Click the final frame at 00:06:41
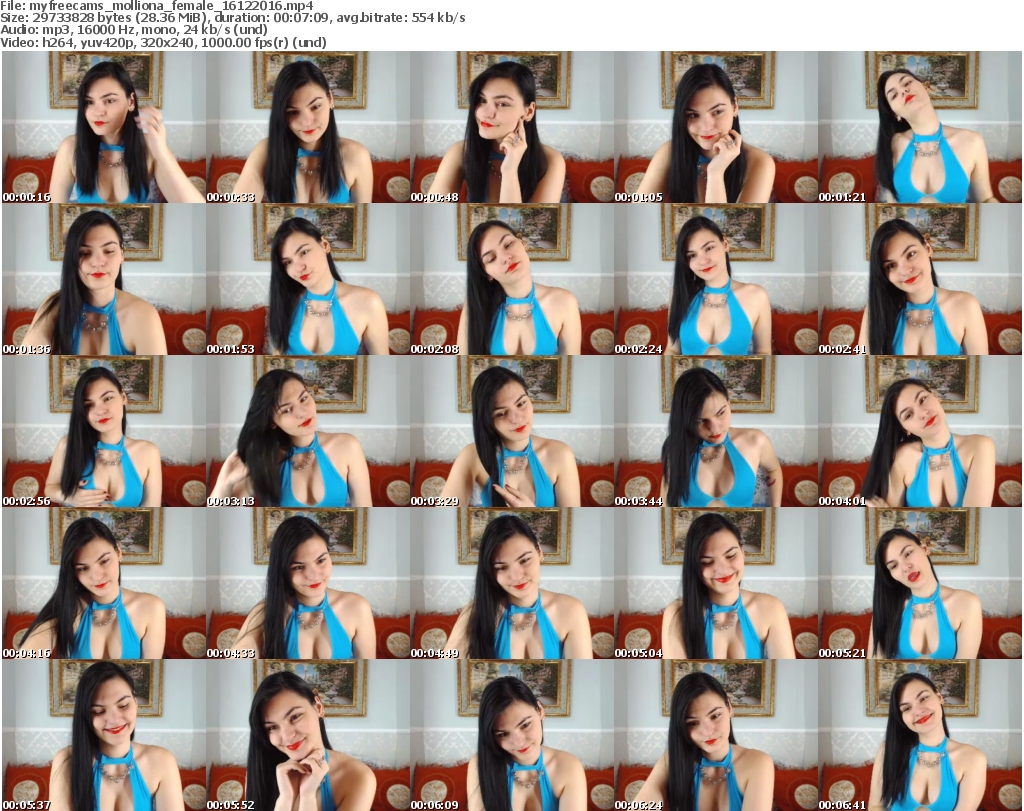1024x811 pixels. click(920, 735)
